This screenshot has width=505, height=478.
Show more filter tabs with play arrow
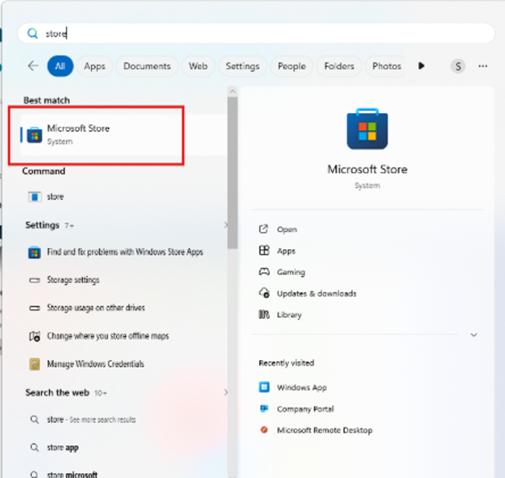(x=421, y=66)
